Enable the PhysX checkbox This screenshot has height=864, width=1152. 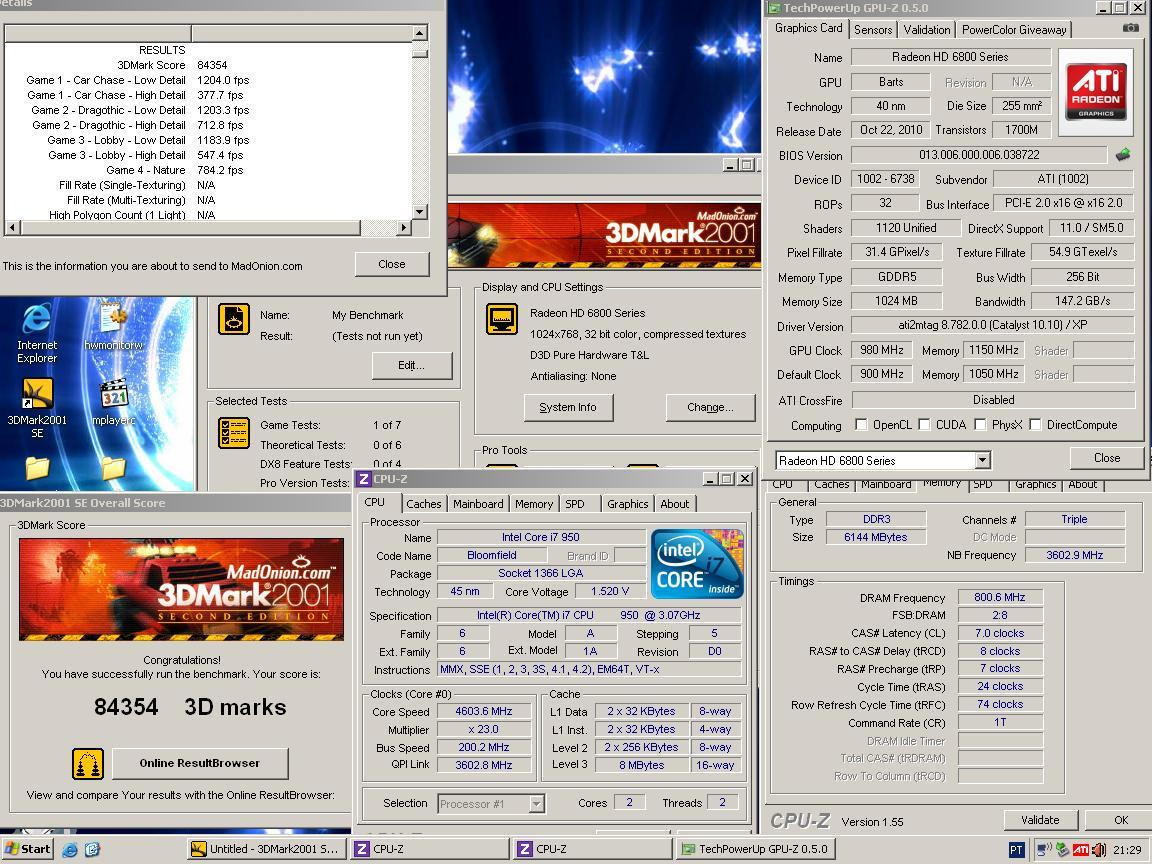pos(979,425)
